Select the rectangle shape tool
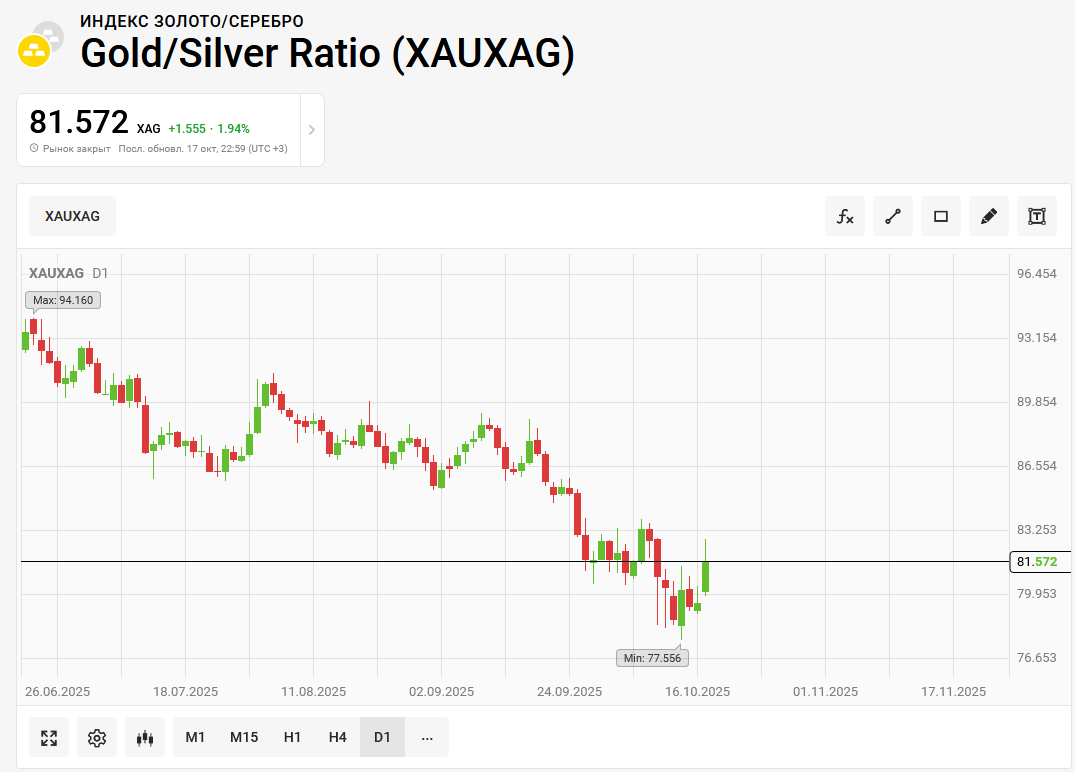 pyautogui.click(x=941, y=216)
